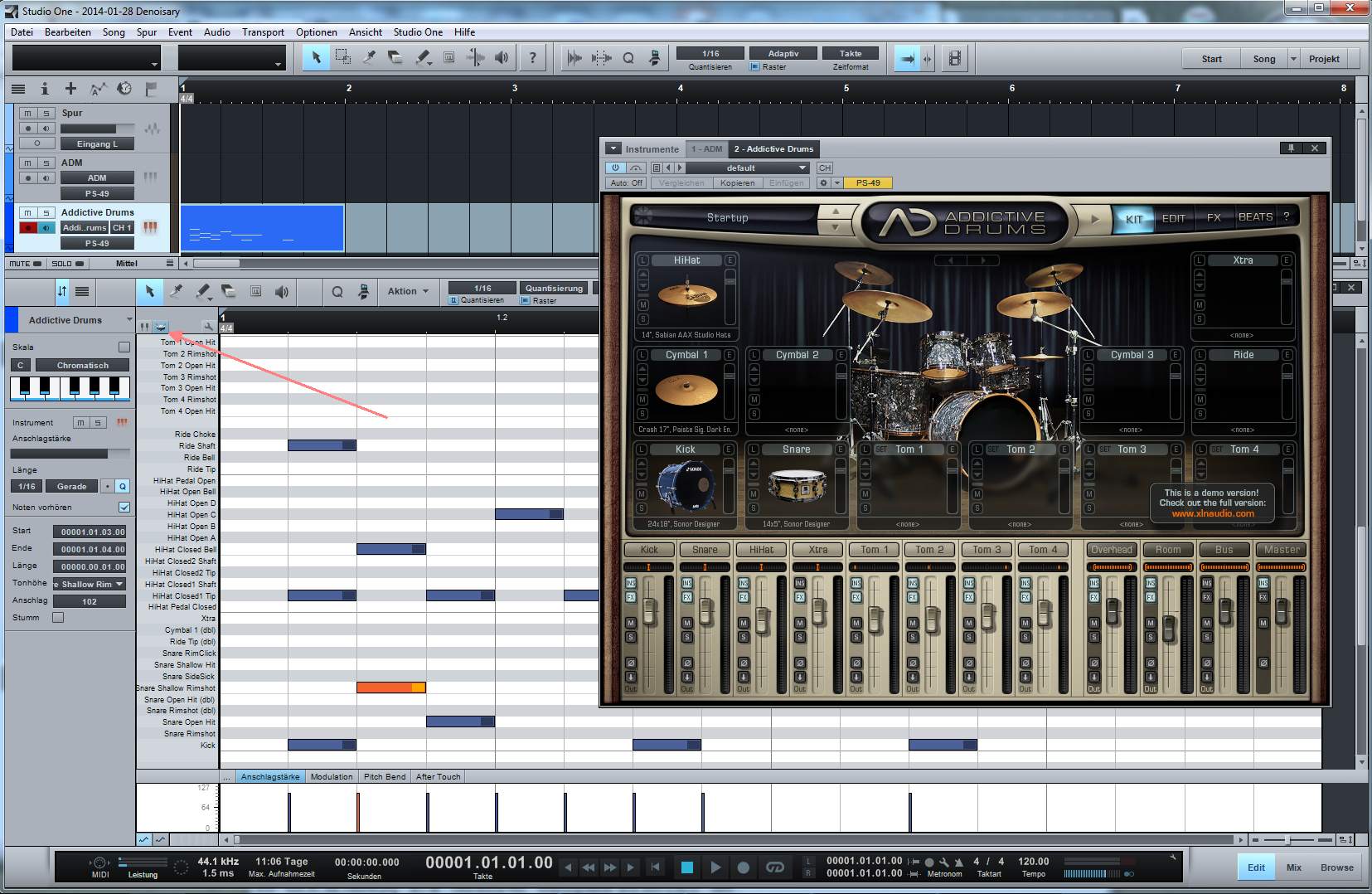This screenshot has height=894, width=1372.
Task: Select the listen speaker tool in the top toolbar
Action: coord(502,58)
